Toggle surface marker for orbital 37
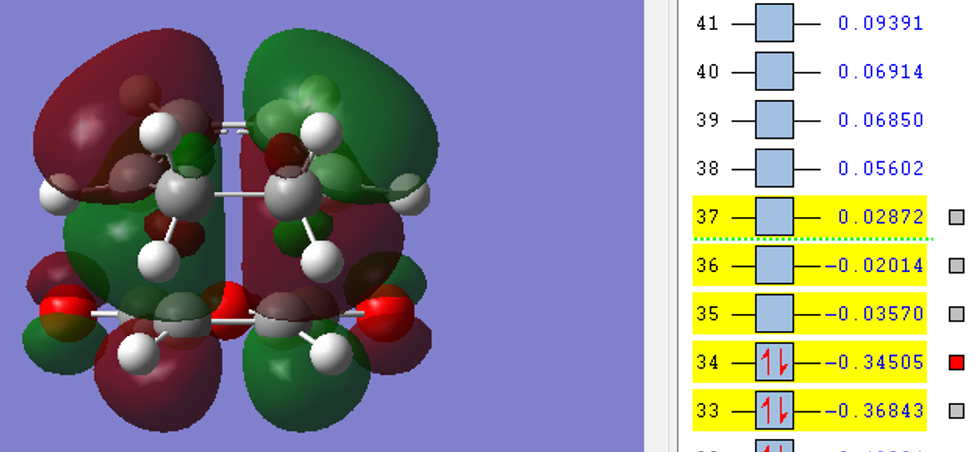Image resolution: width=975 pixels, height=452 pixels. click(x=956, y=217)
